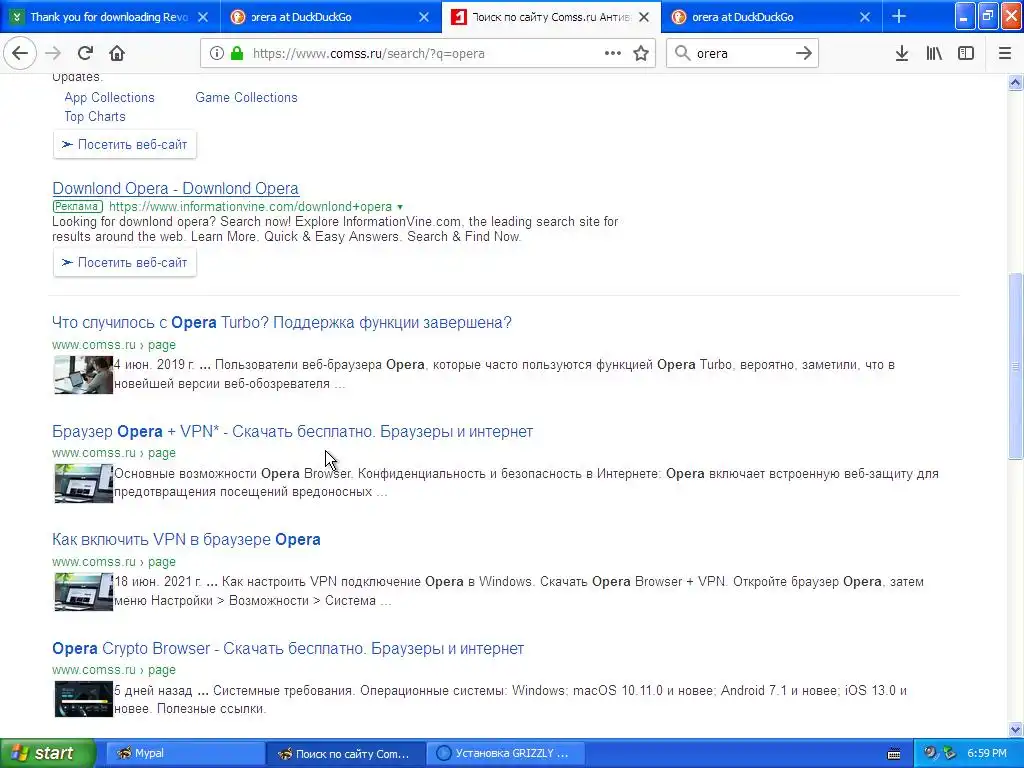Viewport: 1024px width, 768px height.
Task: Open the home page
Action: tap(117, 53)
